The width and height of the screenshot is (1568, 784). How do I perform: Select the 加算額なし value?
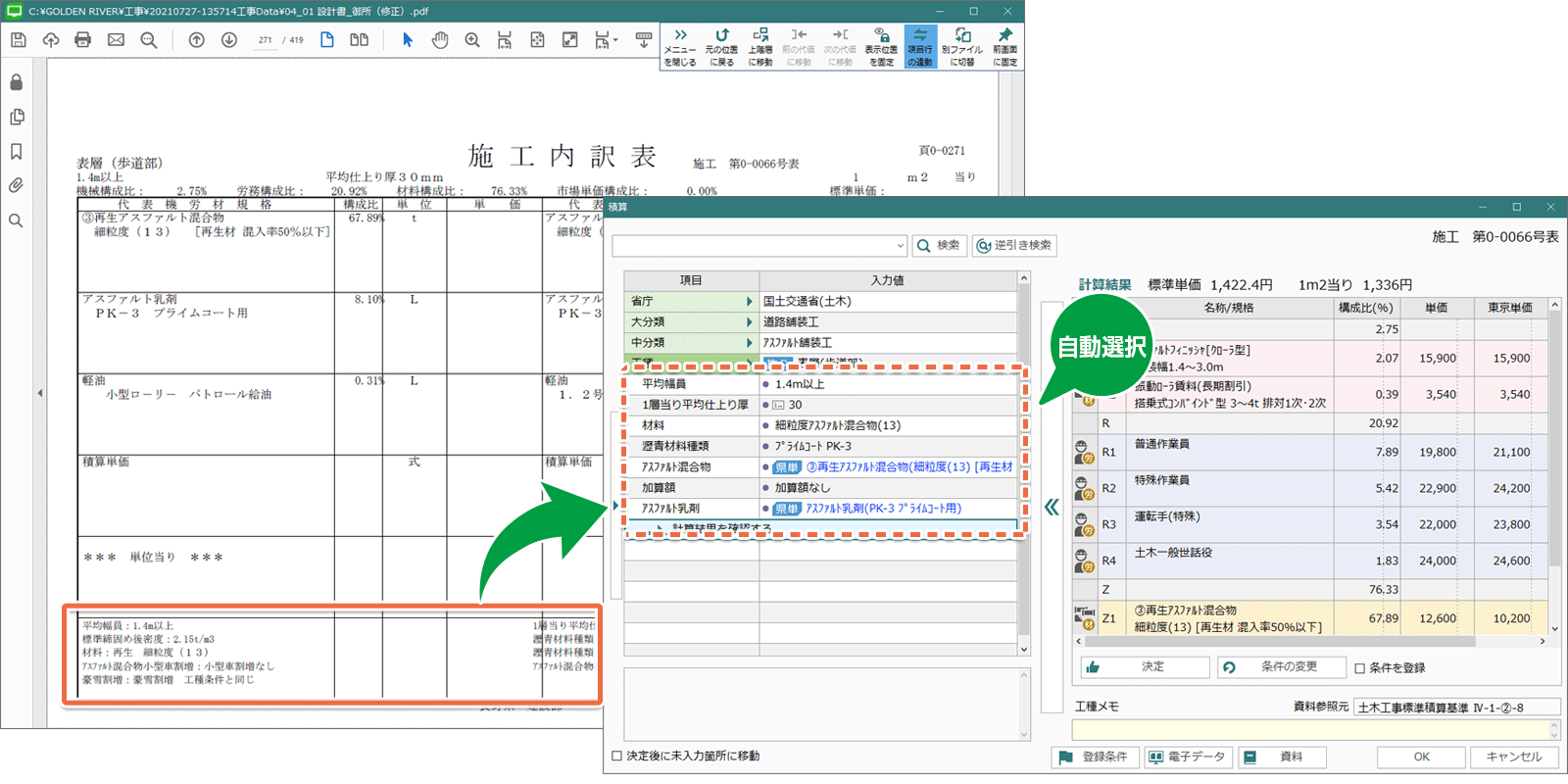coord(803,488)
